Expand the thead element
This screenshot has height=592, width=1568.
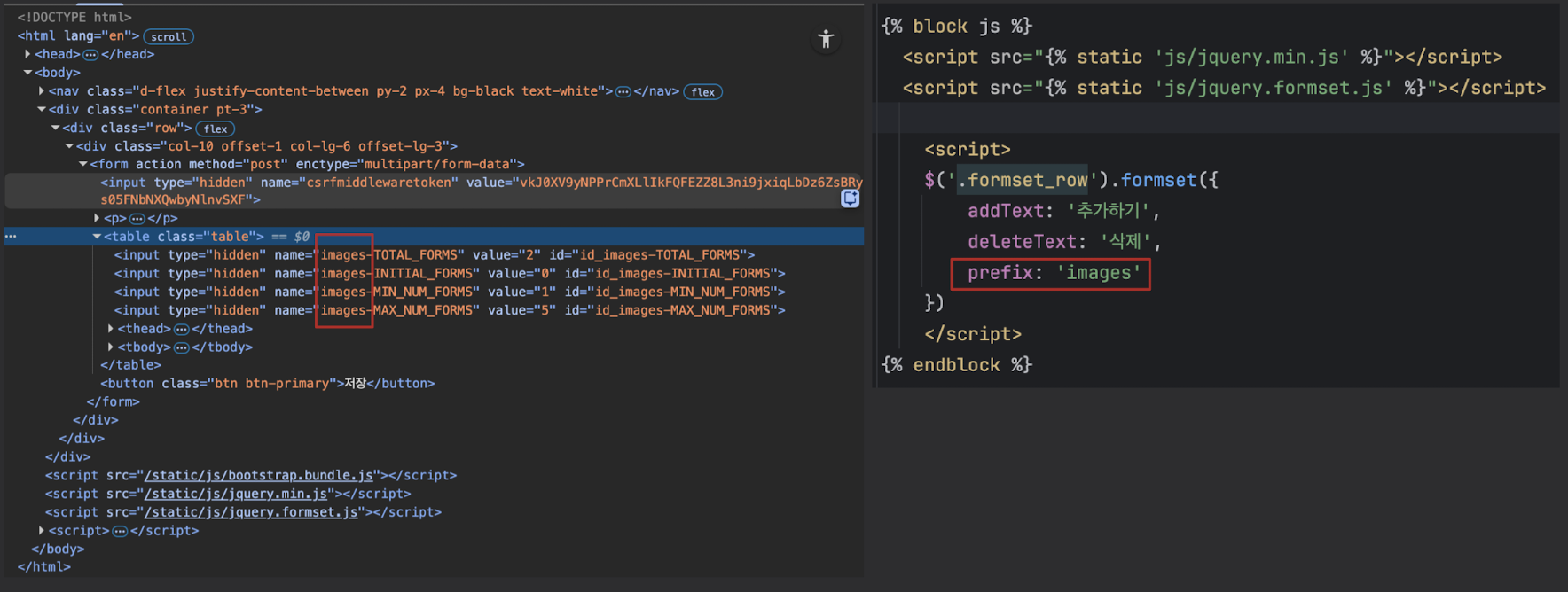pos(111,329)
